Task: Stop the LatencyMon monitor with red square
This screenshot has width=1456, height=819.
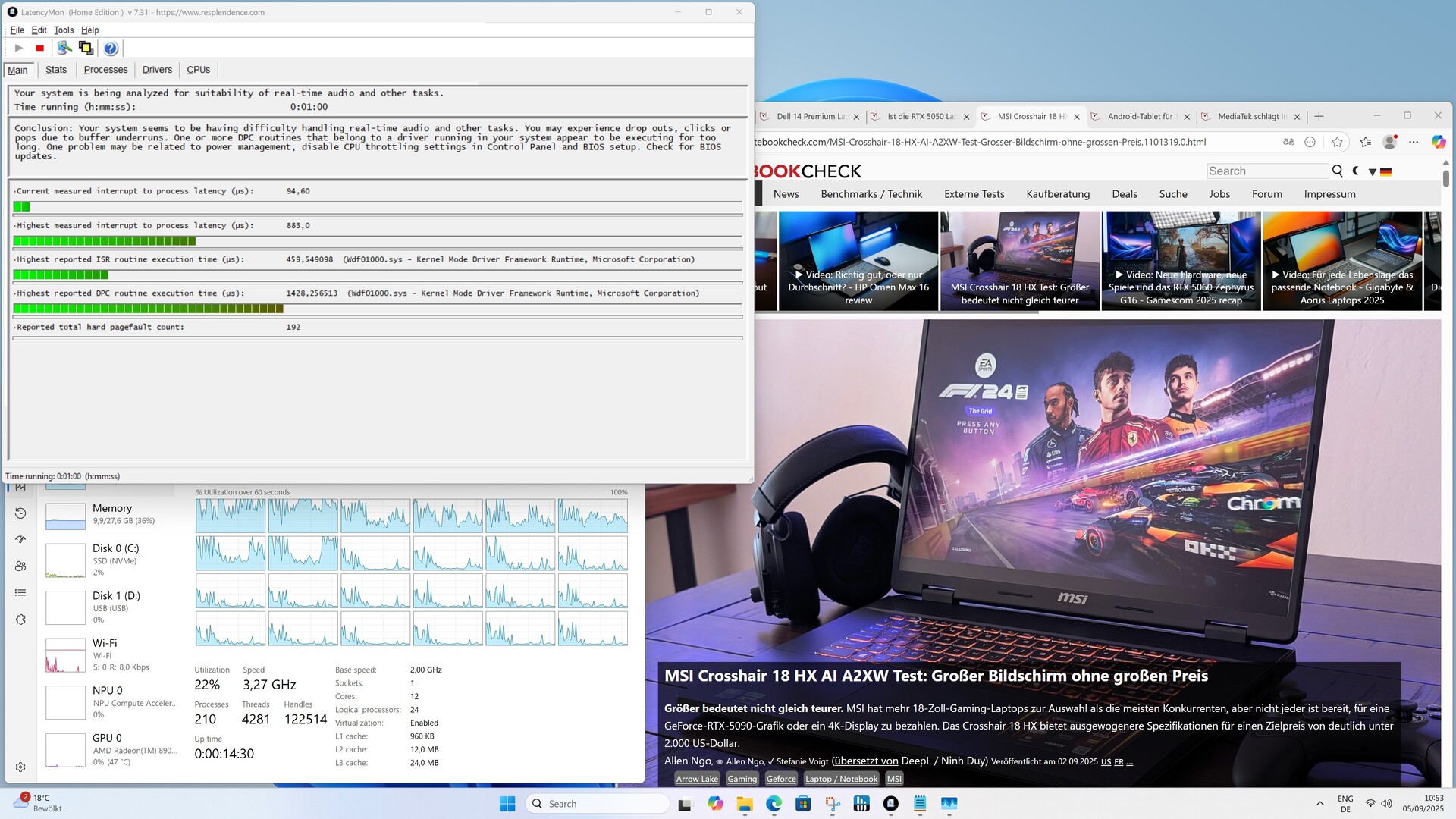Action: coord(40,49)
